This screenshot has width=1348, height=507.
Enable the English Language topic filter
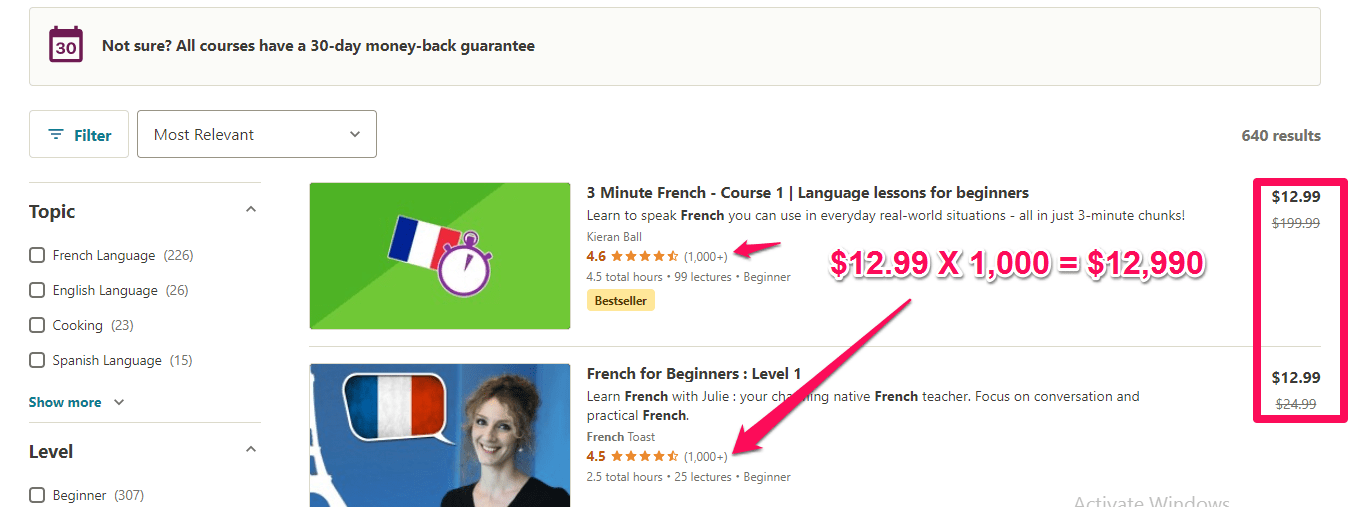(37, 291)
